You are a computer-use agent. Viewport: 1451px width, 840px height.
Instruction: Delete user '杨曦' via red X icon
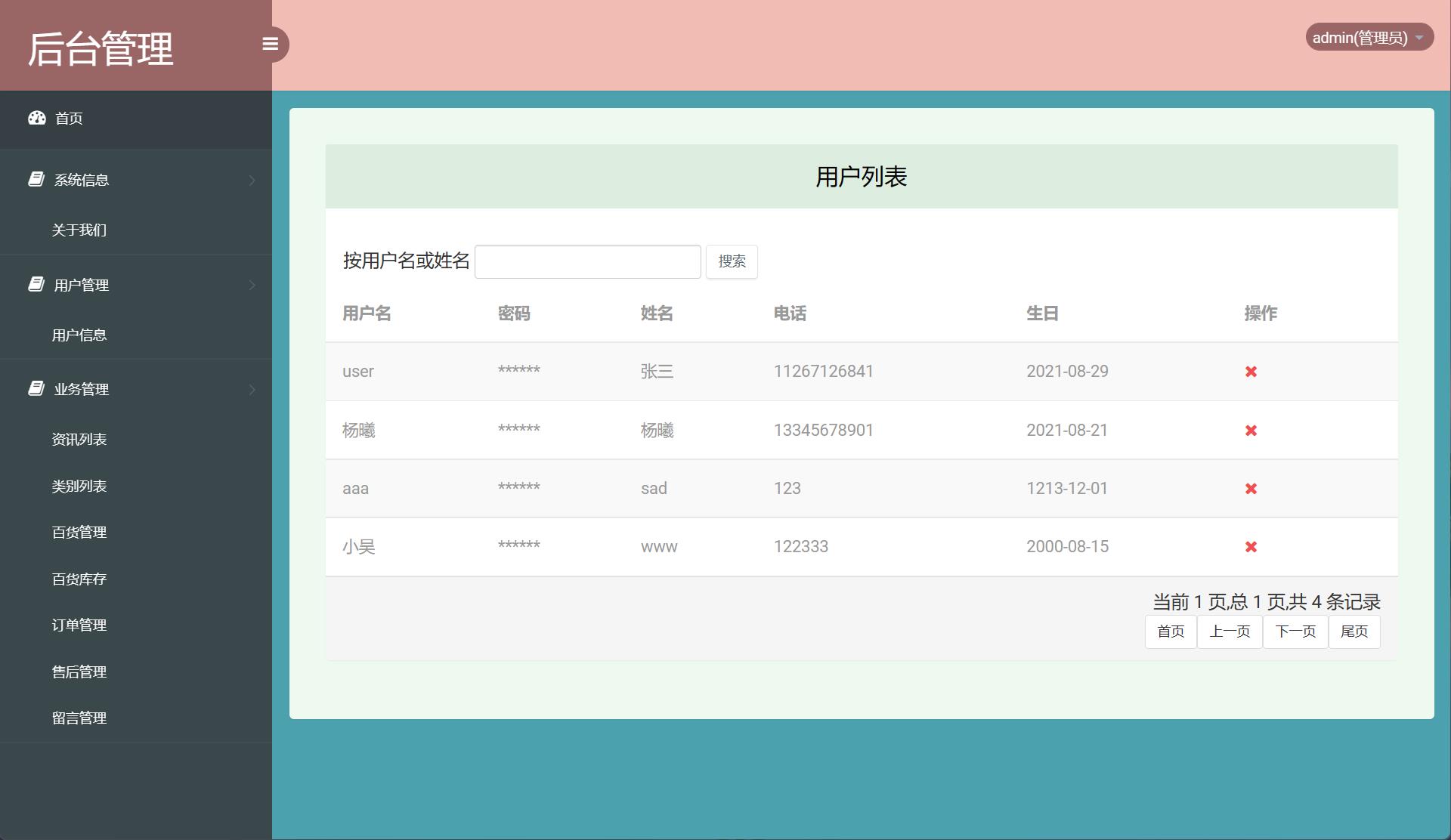1251,431
